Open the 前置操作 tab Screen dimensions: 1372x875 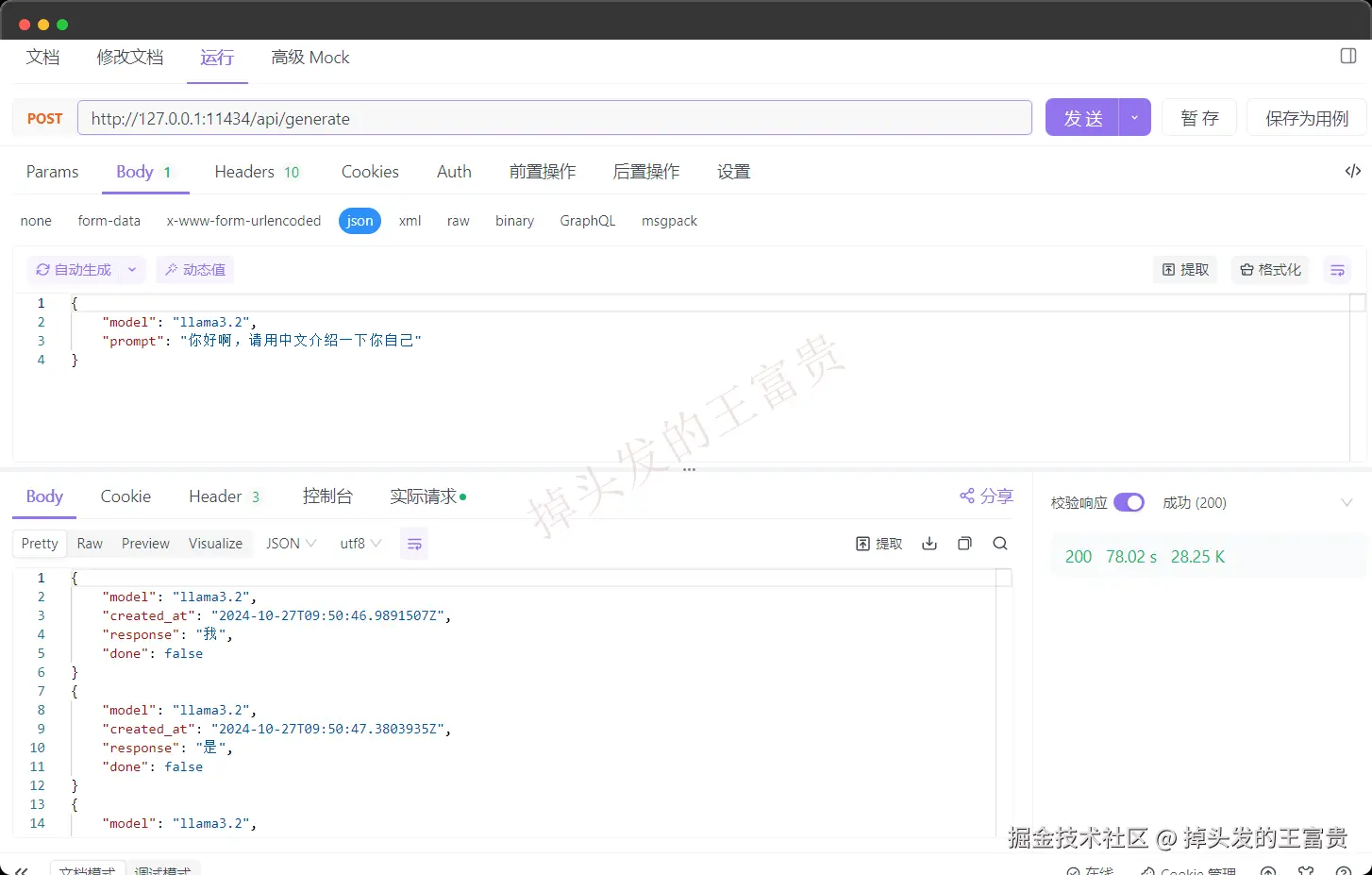click(x=542, y=172)
